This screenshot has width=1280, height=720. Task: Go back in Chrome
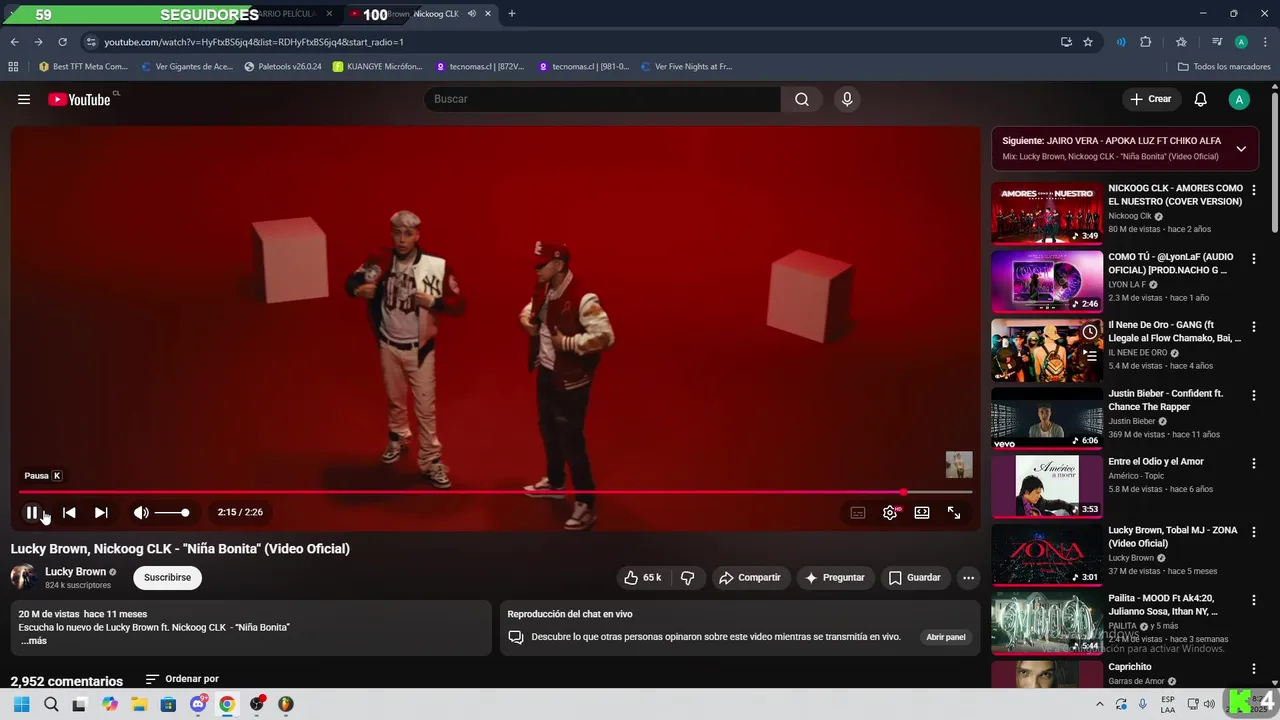(x=14, y=42)
